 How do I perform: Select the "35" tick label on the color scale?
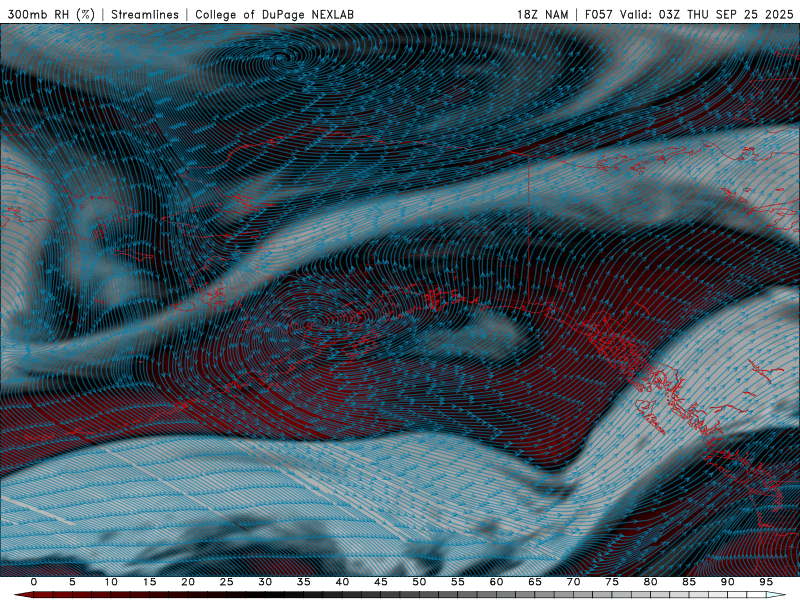click(x=304, y=582)
